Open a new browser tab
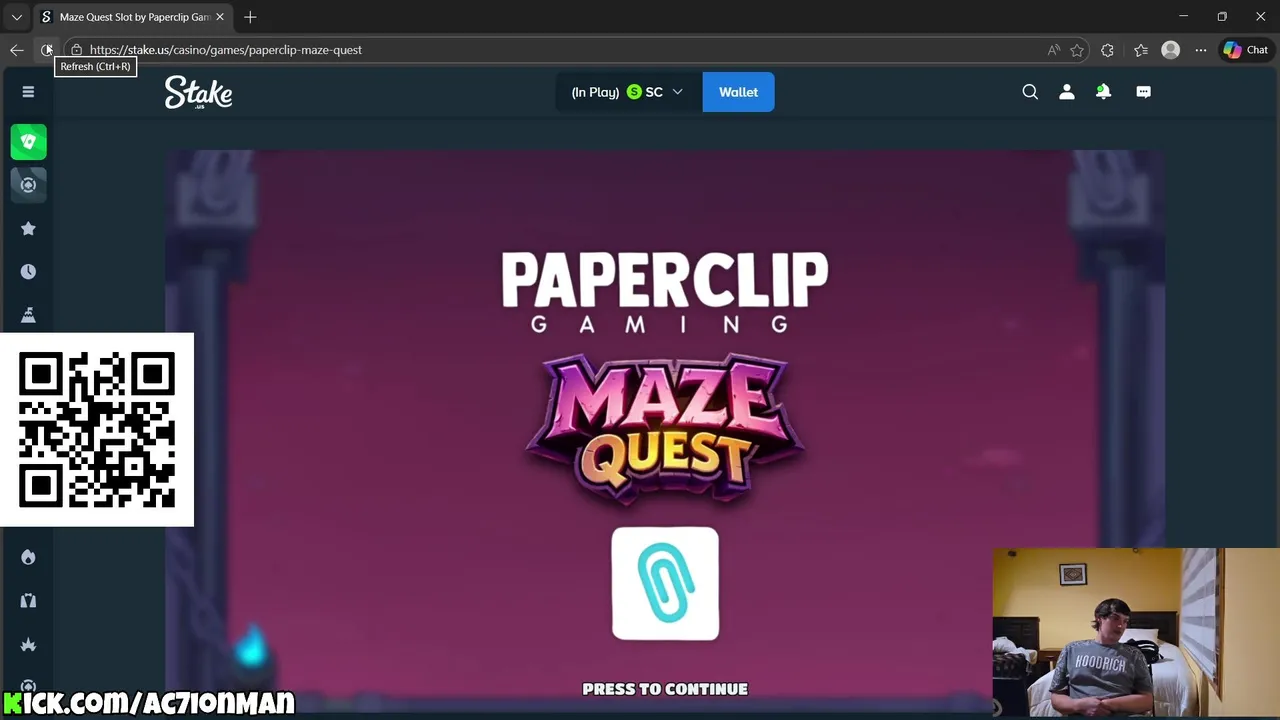The height and width of the screenshot is (720, 1280). [x=250, y=17]
